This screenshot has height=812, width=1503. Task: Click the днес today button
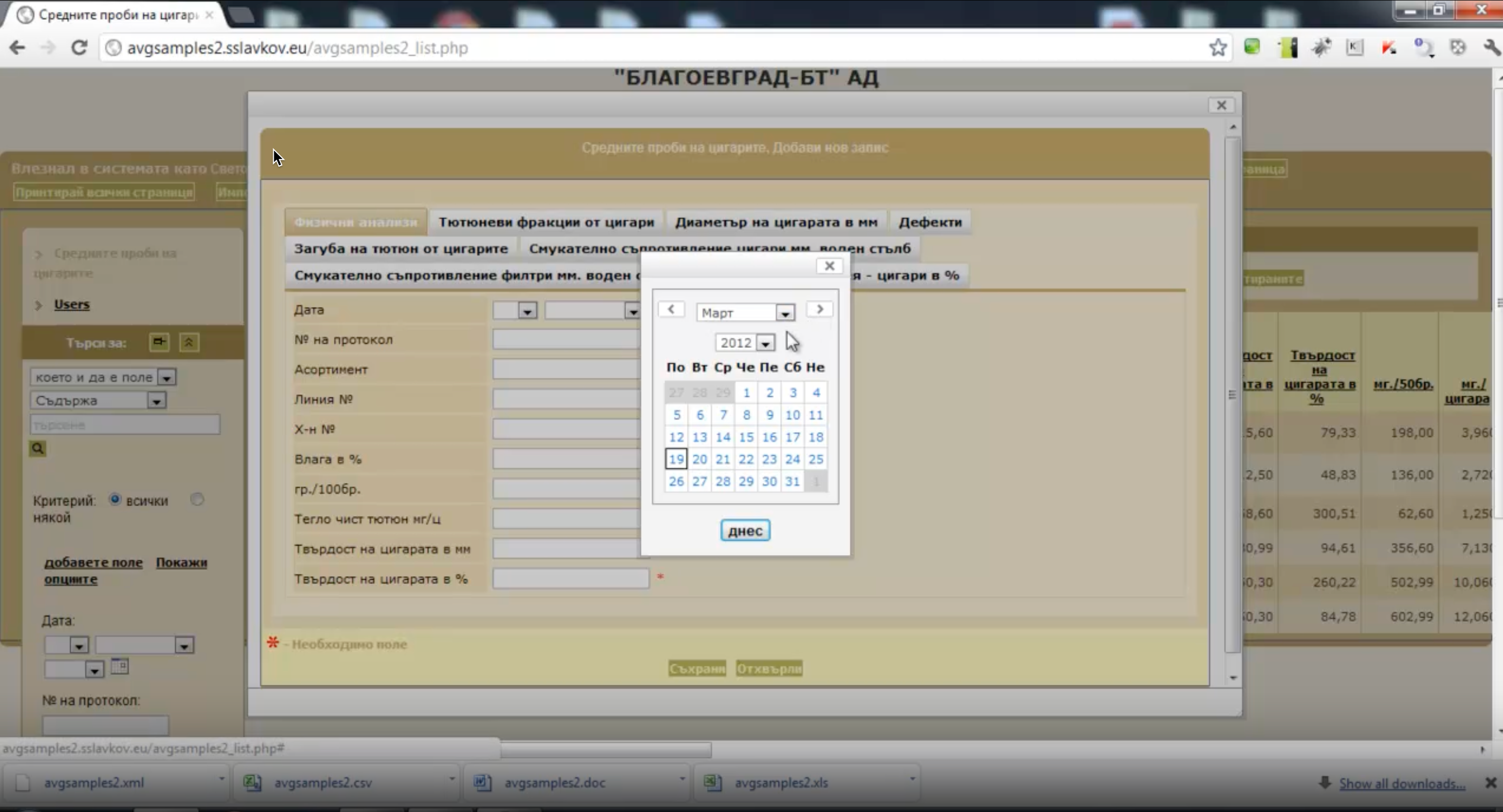point(745,530)
